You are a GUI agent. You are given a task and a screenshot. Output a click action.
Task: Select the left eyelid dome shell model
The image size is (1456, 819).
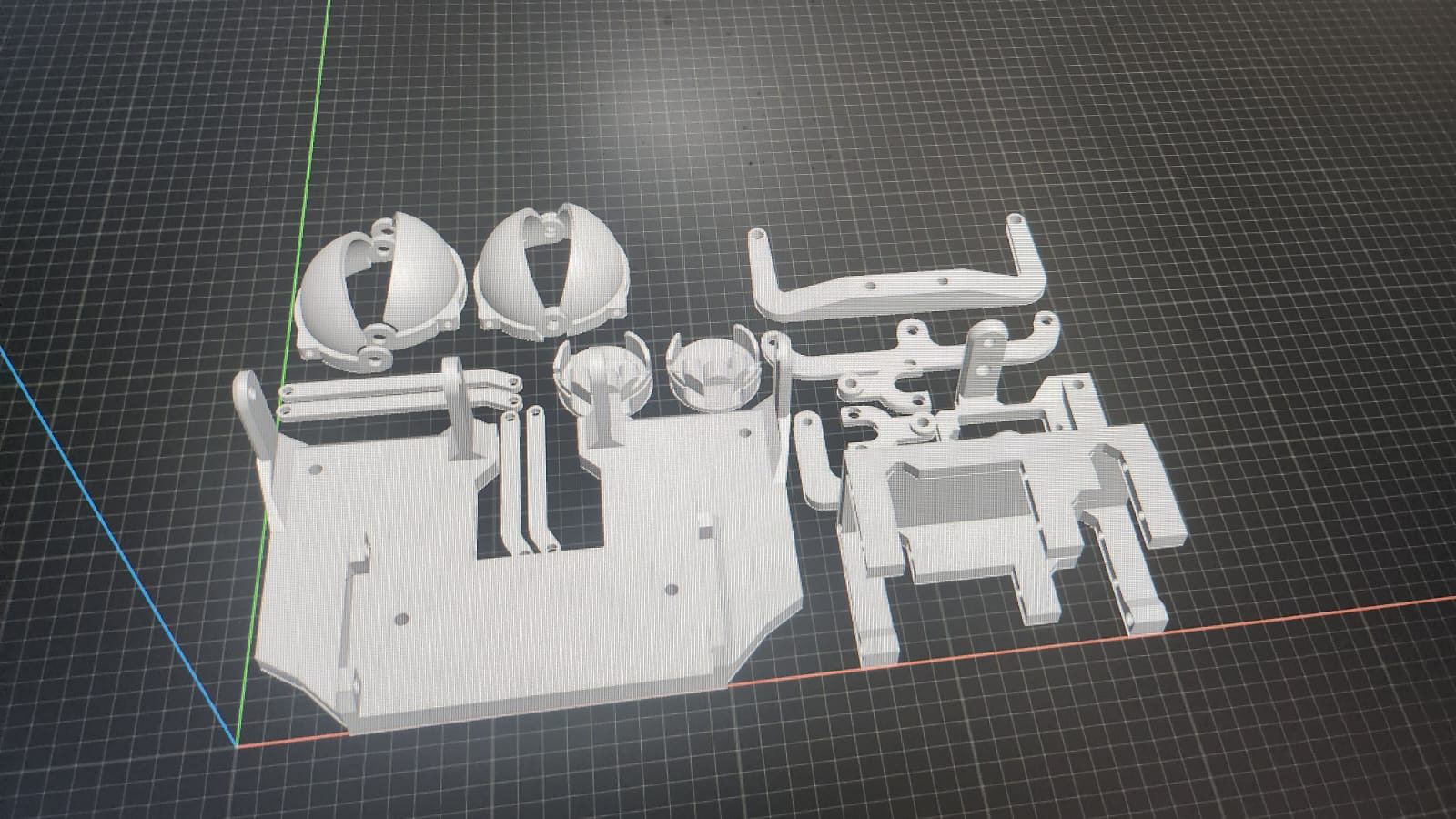pos(380,291)
